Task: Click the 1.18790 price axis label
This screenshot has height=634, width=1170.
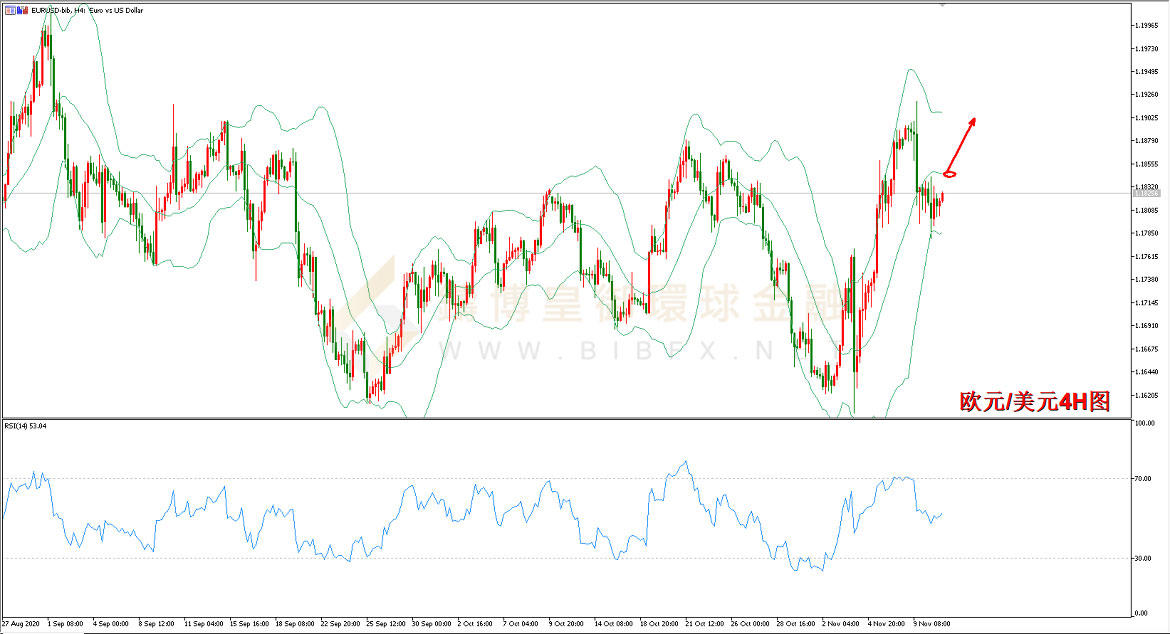Action: [x=1146, y=141]
